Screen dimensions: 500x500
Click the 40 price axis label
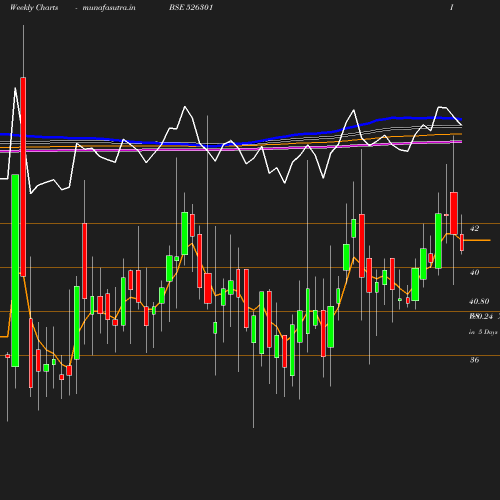(x=474, y=272)
